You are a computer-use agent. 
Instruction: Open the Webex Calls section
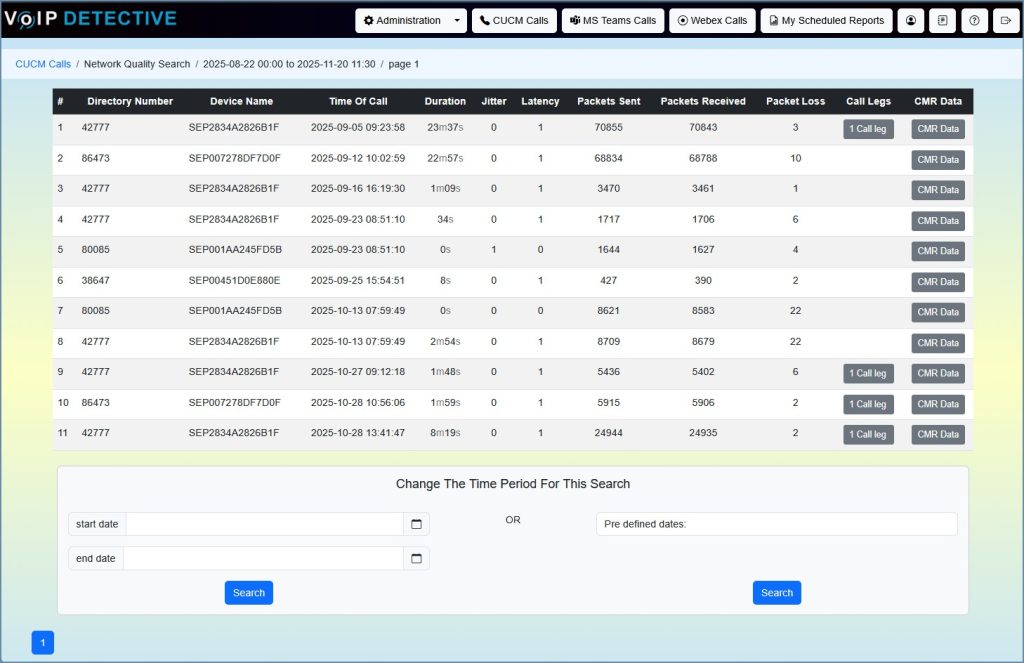point(712,20)
